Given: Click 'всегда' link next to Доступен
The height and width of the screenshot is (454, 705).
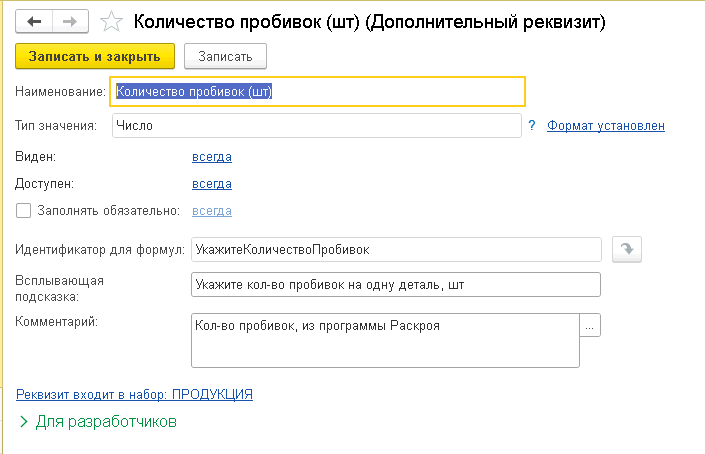Looking at the screenshot, I should [212, 184].
